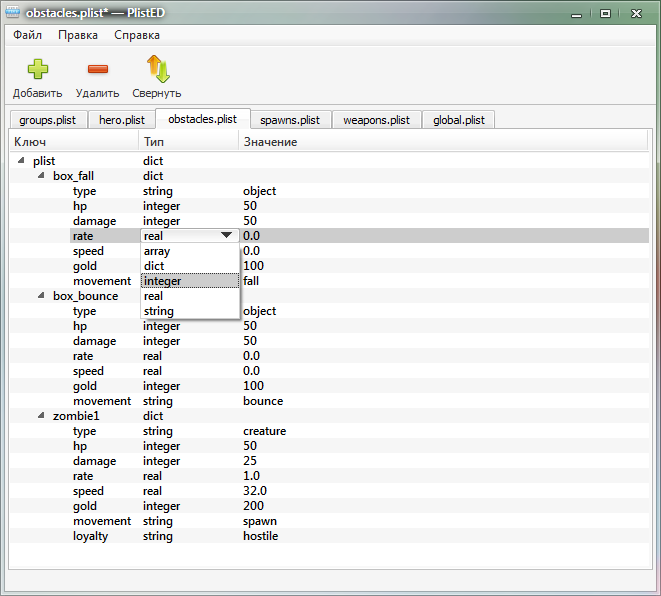Image resolution: width=661 pixels, height=596 pixels.
Task: Collapse the box_fall node
Action: [x=41, y=176]
